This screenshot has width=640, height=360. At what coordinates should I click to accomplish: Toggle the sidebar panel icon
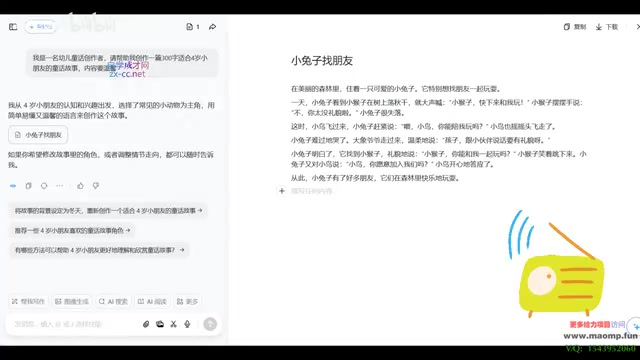(13, 27)
